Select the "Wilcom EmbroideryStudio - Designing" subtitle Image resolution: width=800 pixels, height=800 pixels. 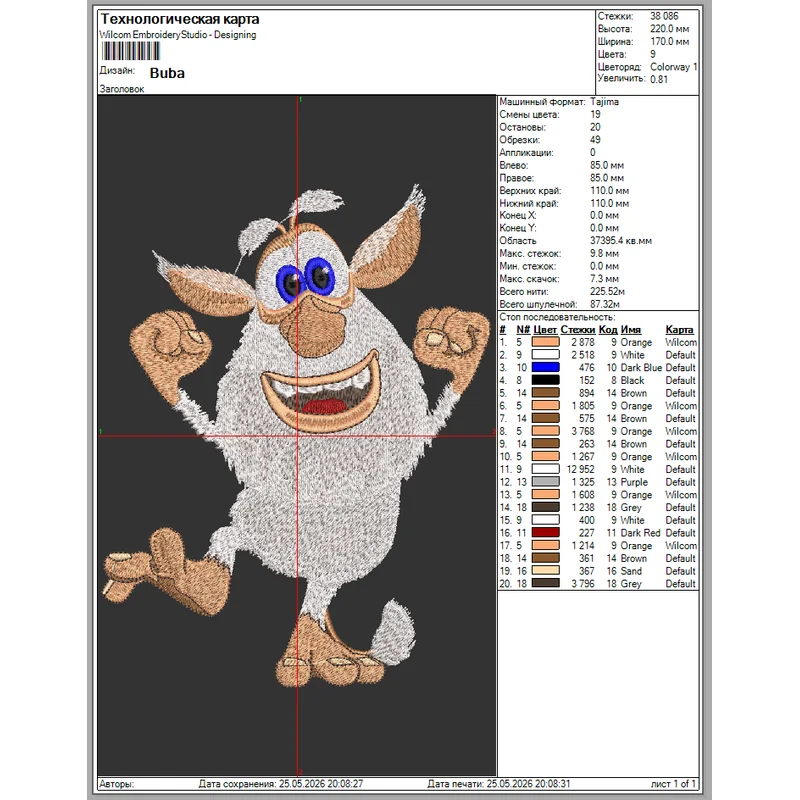pyautogui.click(x=178, y=35)
